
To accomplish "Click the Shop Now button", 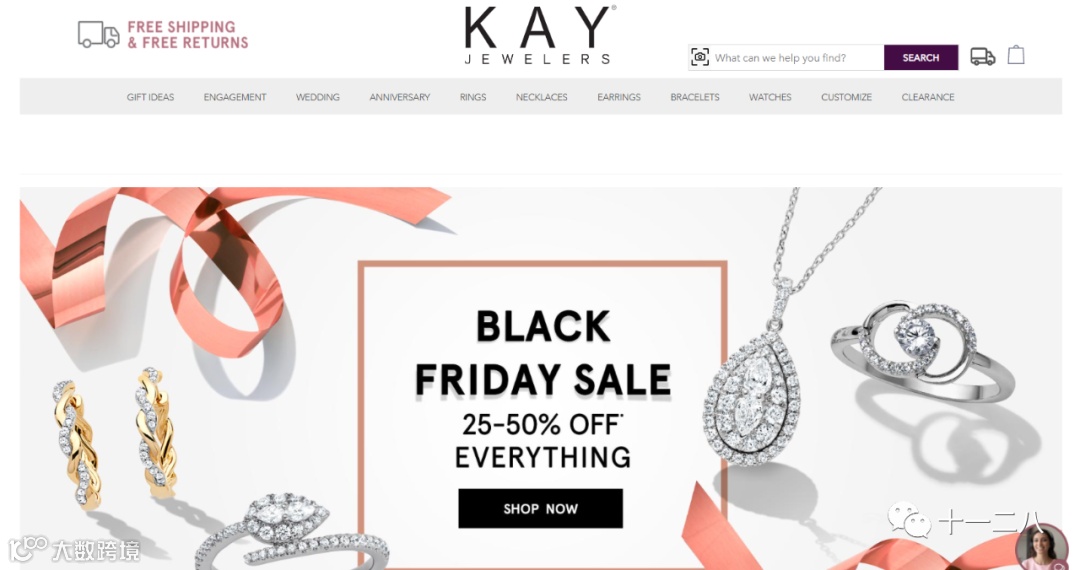I will tap(541, 509).
